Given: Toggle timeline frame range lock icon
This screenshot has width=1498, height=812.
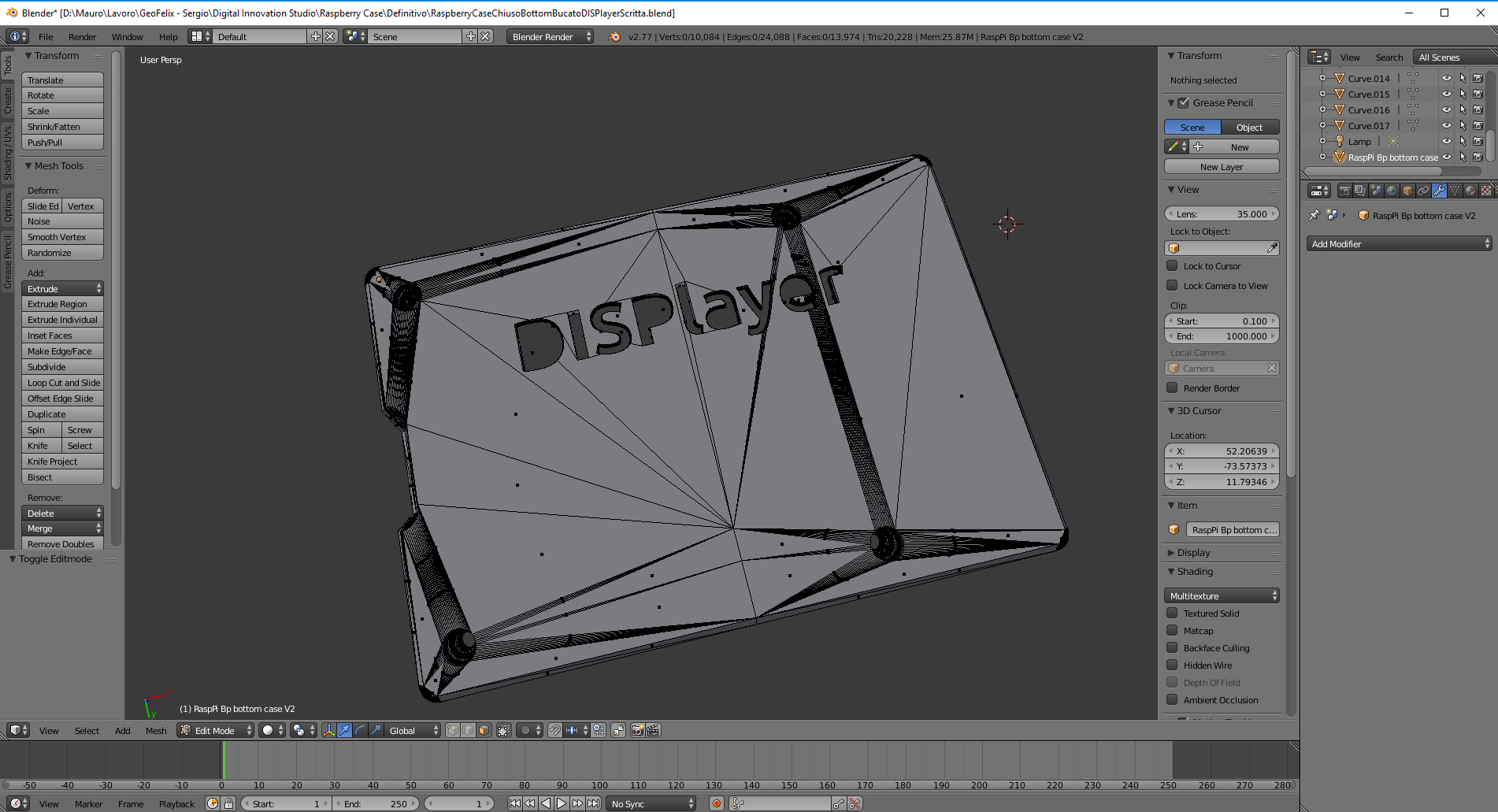Looking at the screenshot, I should (x=228, y=803).
